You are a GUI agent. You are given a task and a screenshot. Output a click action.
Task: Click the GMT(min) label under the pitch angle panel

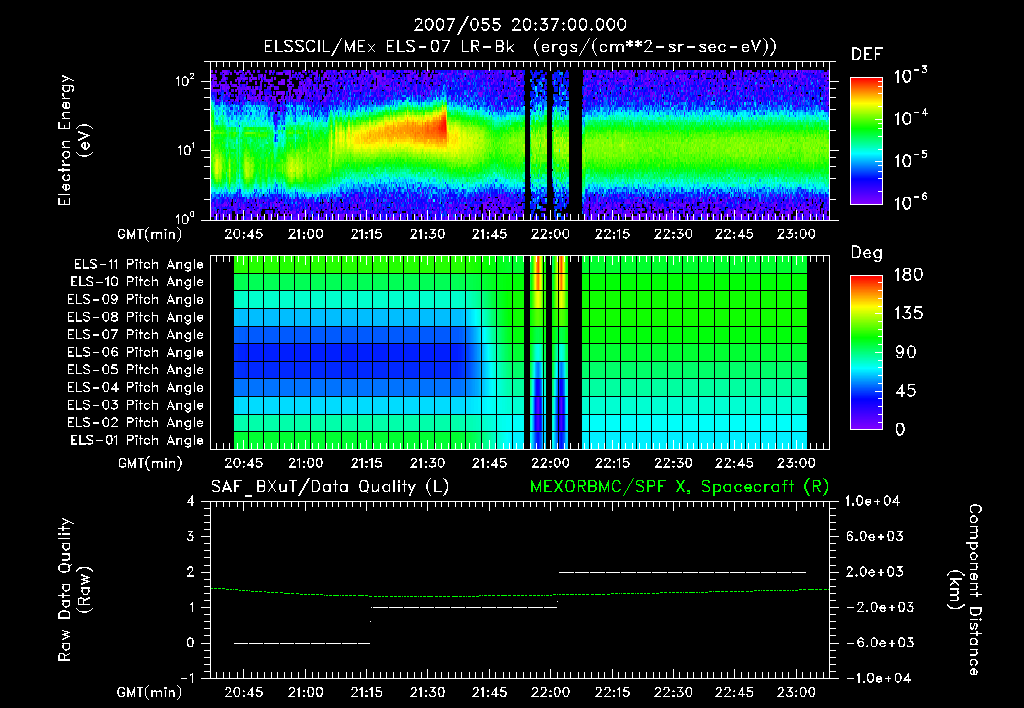click(x=150, y=463)
